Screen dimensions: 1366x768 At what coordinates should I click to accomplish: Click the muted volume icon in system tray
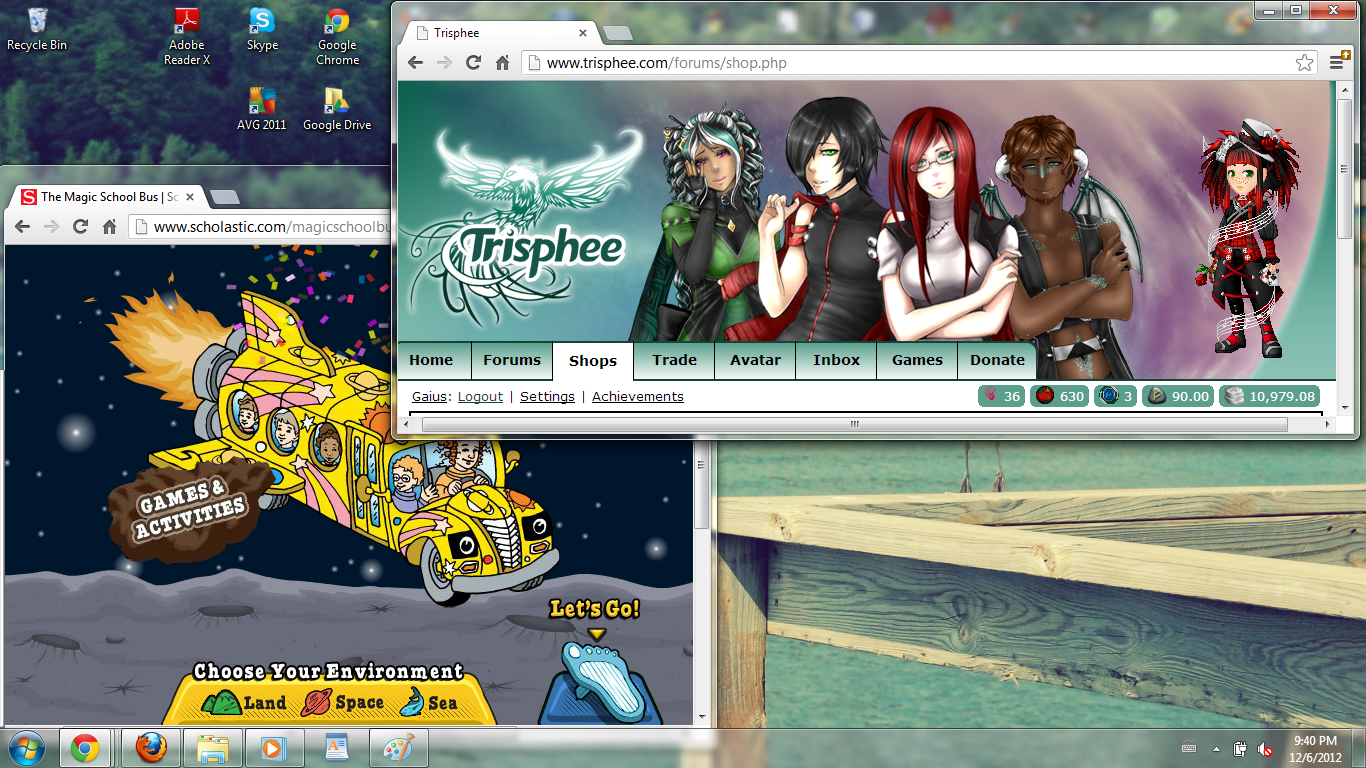tap(1265, 748)
